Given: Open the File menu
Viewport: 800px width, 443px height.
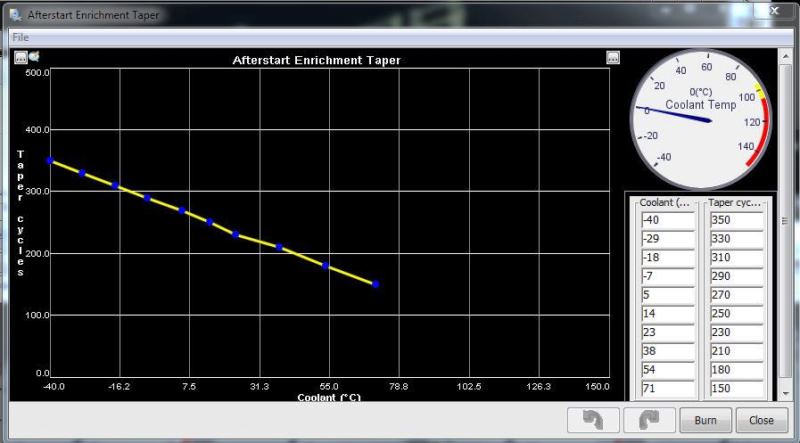Looking at the screenshot, I should coord(20,37).
